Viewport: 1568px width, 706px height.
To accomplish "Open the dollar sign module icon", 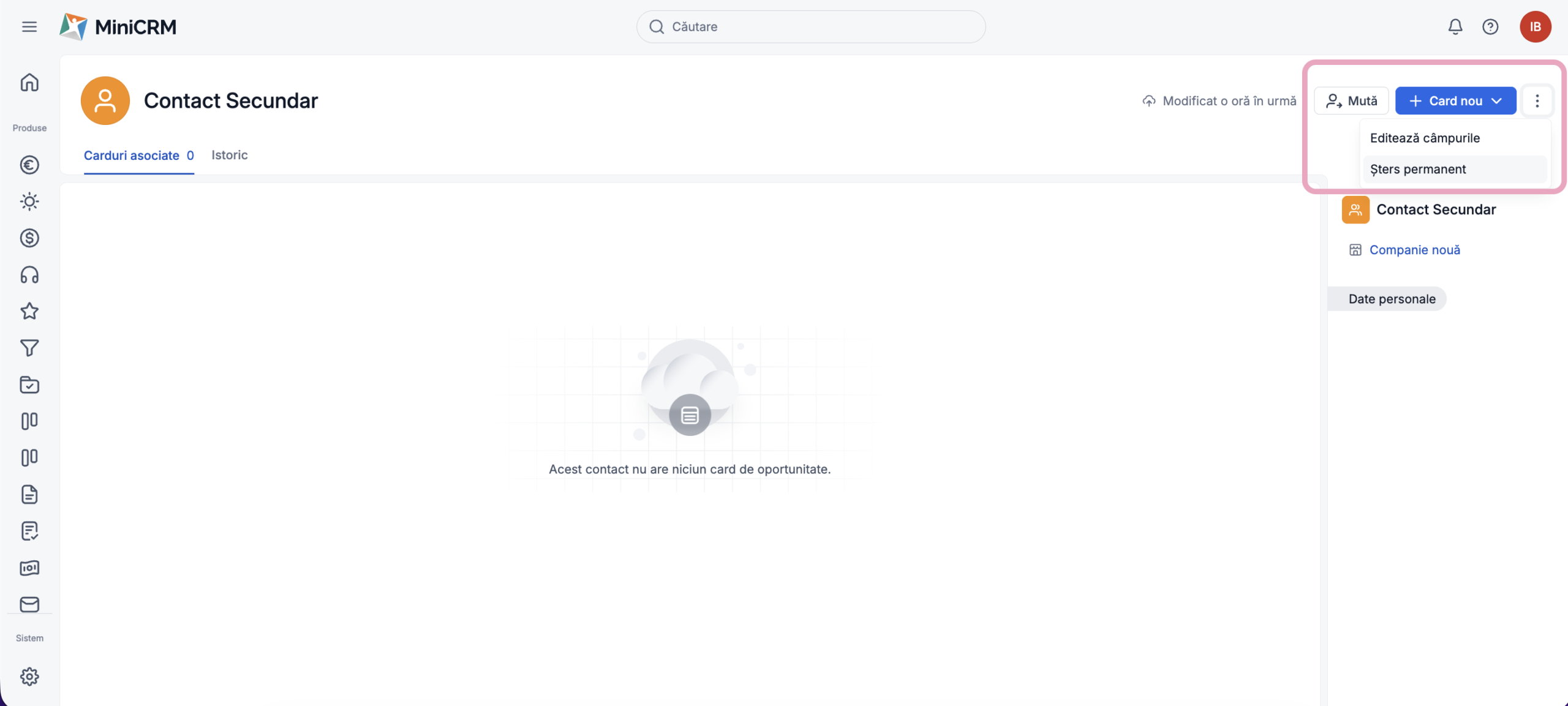I will tap(29, 238).
